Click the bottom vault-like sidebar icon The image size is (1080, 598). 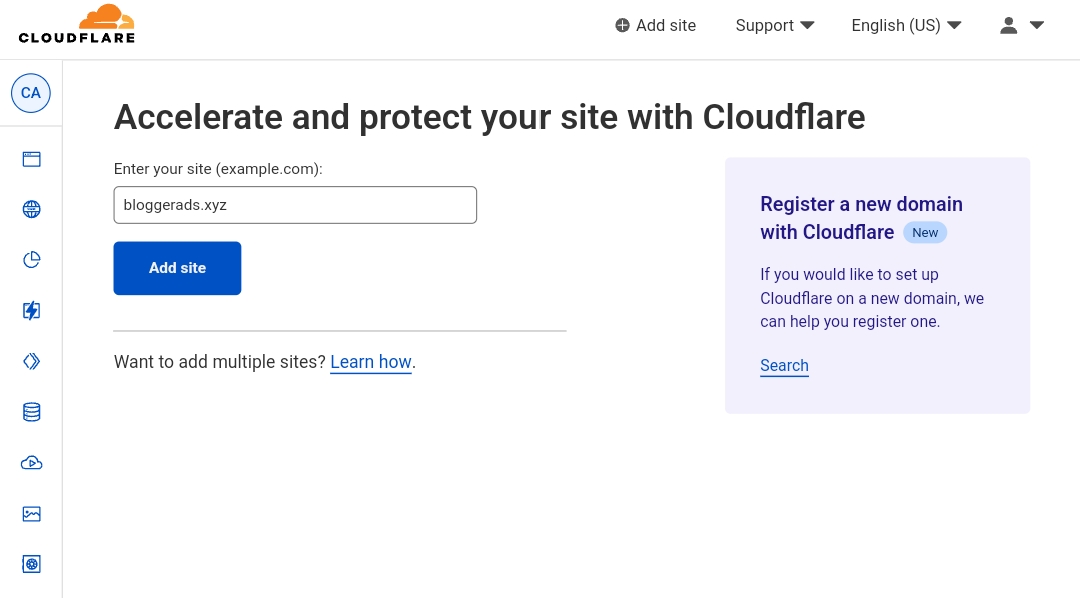point(32,565)
